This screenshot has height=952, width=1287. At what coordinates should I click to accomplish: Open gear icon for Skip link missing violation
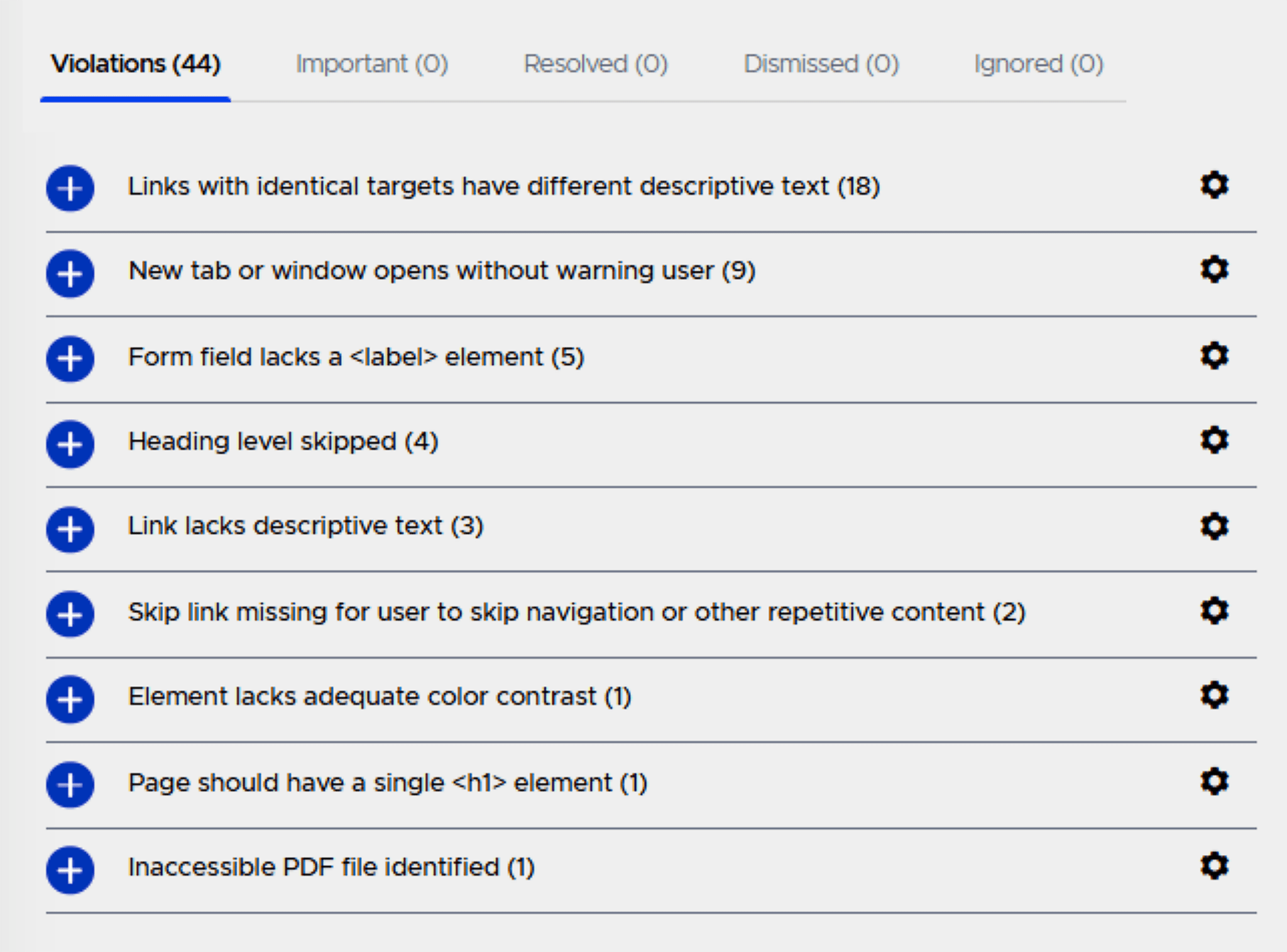tap(1214, 611)
